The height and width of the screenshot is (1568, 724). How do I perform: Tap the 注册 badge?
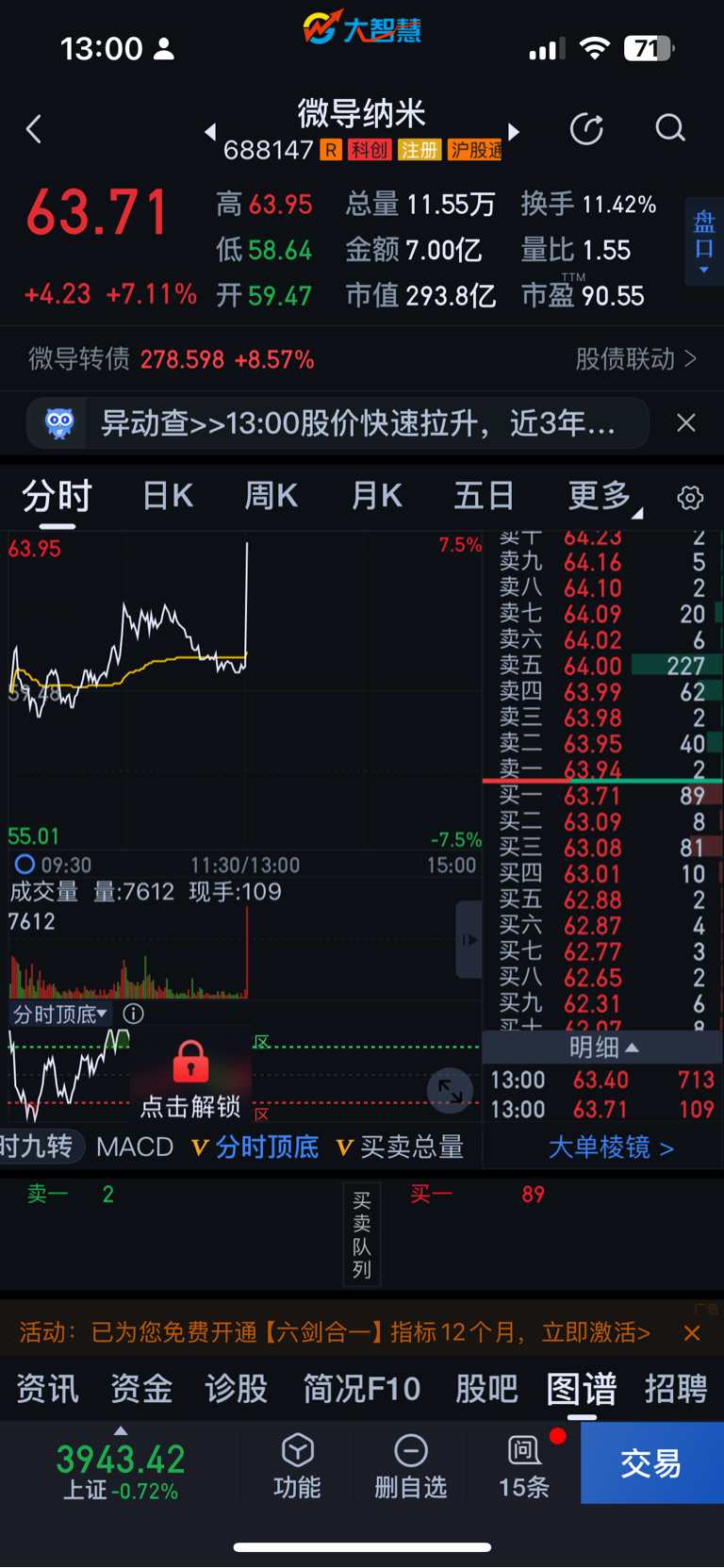(420, 150)
